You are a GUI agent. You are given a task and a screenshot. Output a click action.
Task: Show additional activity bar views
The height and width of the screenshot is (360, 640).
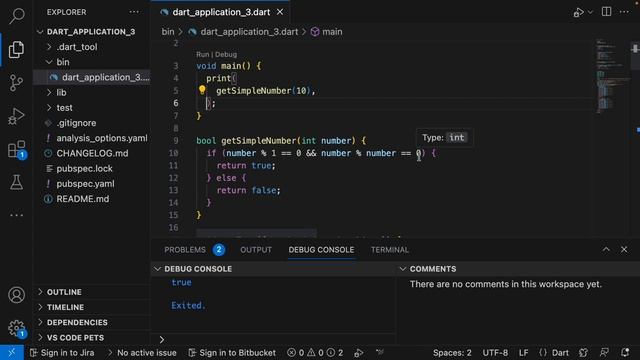[16, 215]
